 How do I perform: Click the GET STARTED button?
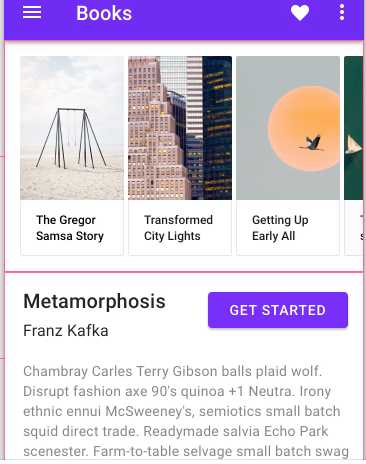(278, 310)
